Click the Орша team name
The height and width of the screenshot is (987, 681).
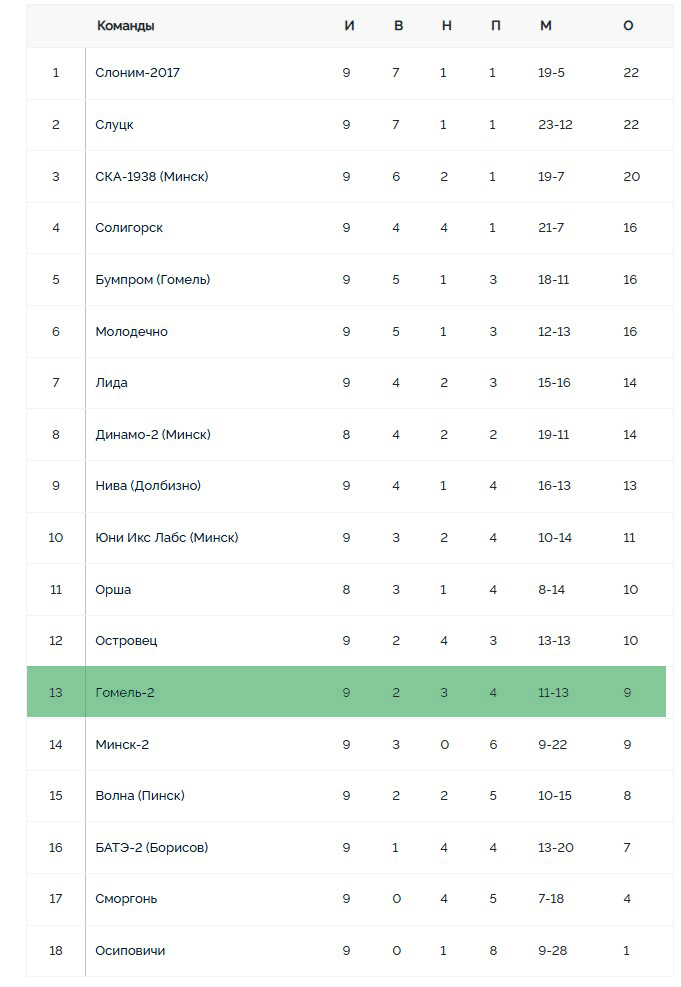tap(113, 590)
